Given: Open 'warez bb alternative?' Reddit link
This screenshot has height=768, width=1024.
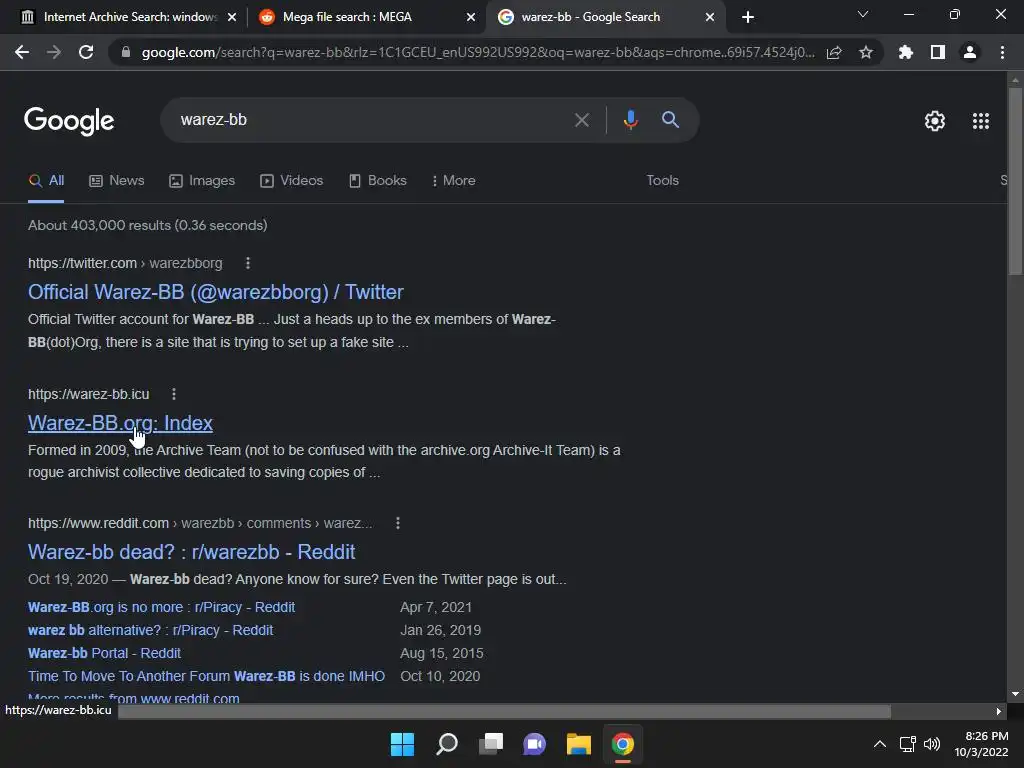Looking at the screenshot, I should point(150,630).
